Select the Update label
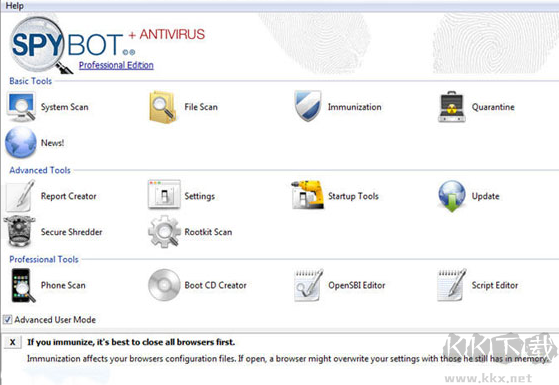This screenshot has height=385, width=559. coord(486,196)
